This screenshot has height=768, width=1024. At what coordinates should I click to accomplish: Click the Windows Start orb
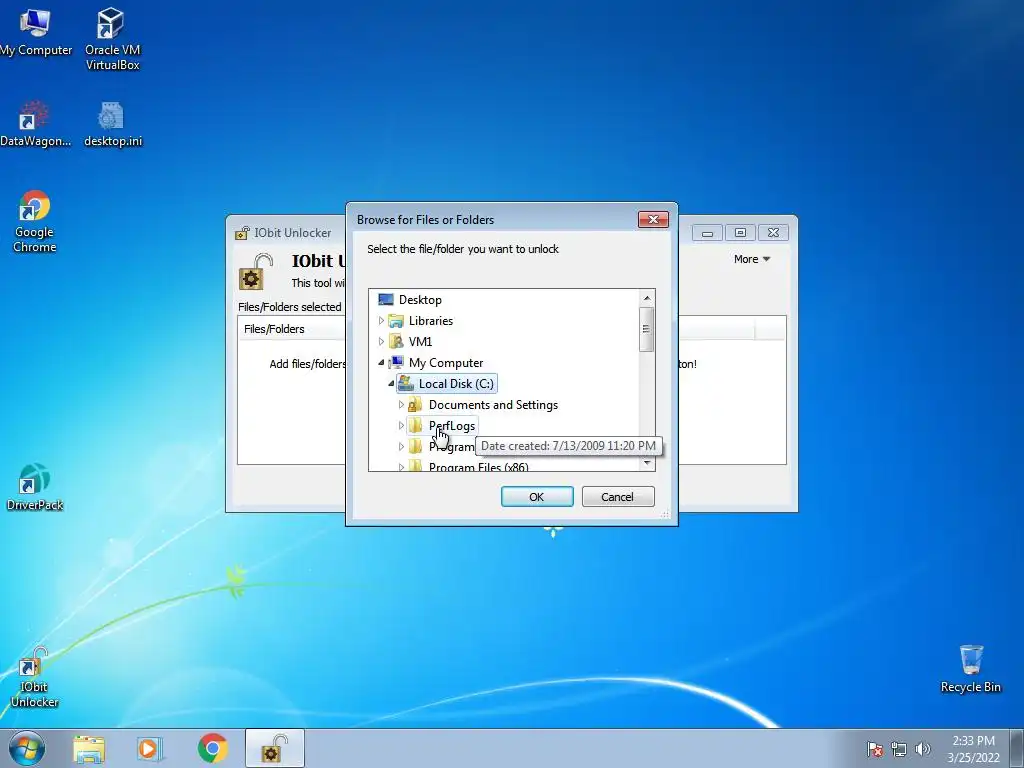27,748
